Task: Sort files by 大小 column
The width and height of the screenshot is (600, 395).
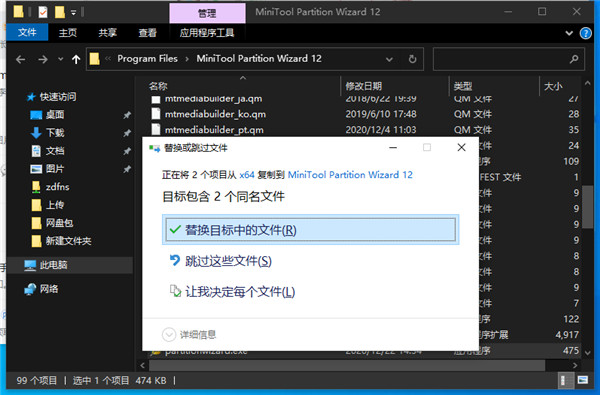Action: tap(553, 86)
